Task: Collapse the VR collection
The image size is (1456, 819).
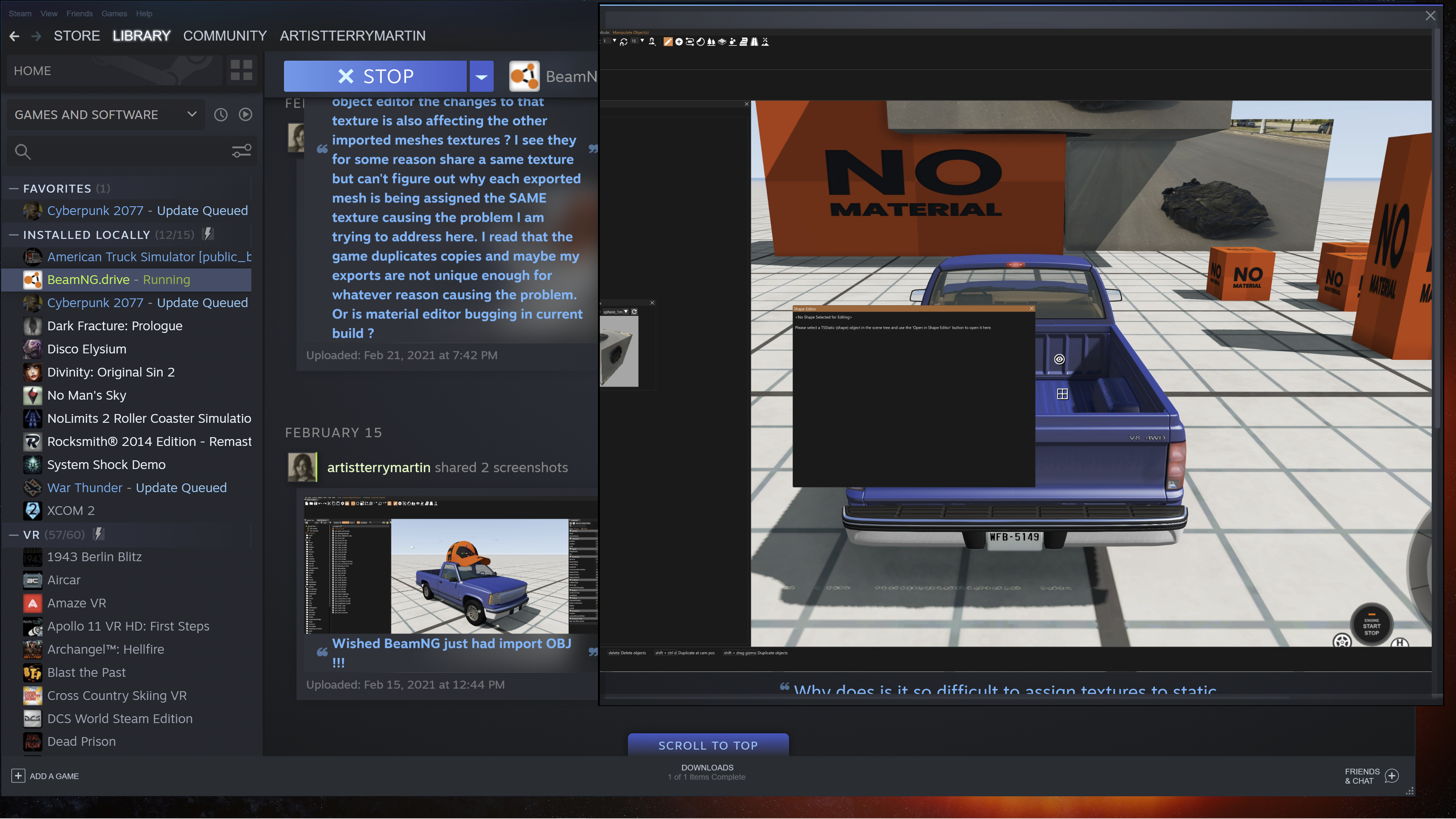Action: (x=14, y=535)
